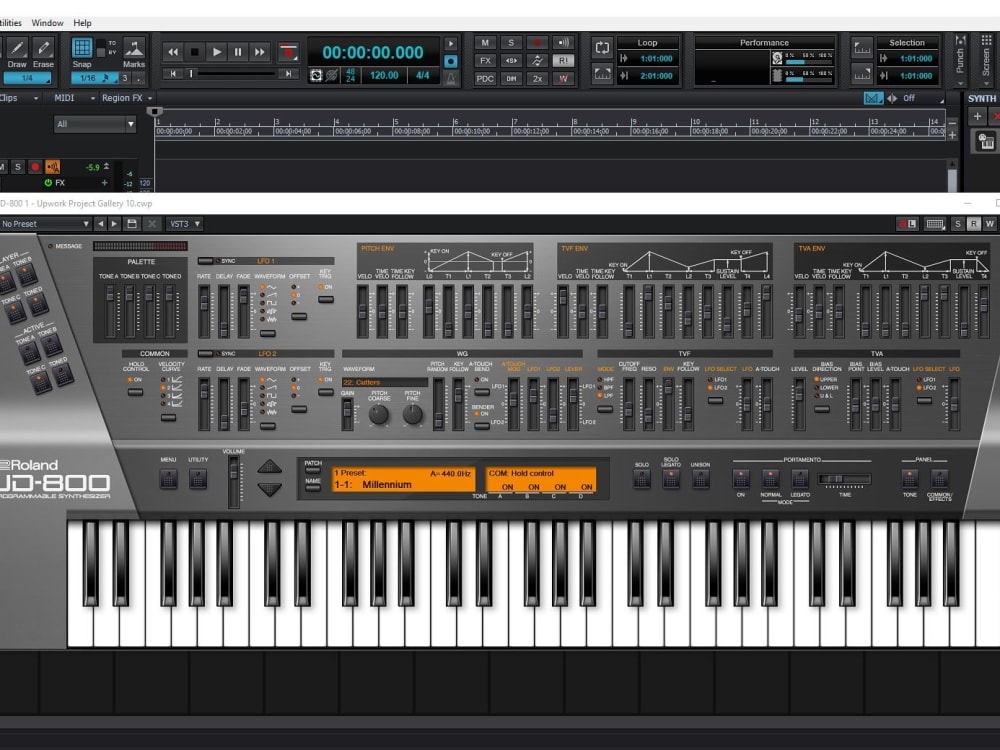Go to next preset arrow
Screen dimensions: 1000x750
(114, 224)
